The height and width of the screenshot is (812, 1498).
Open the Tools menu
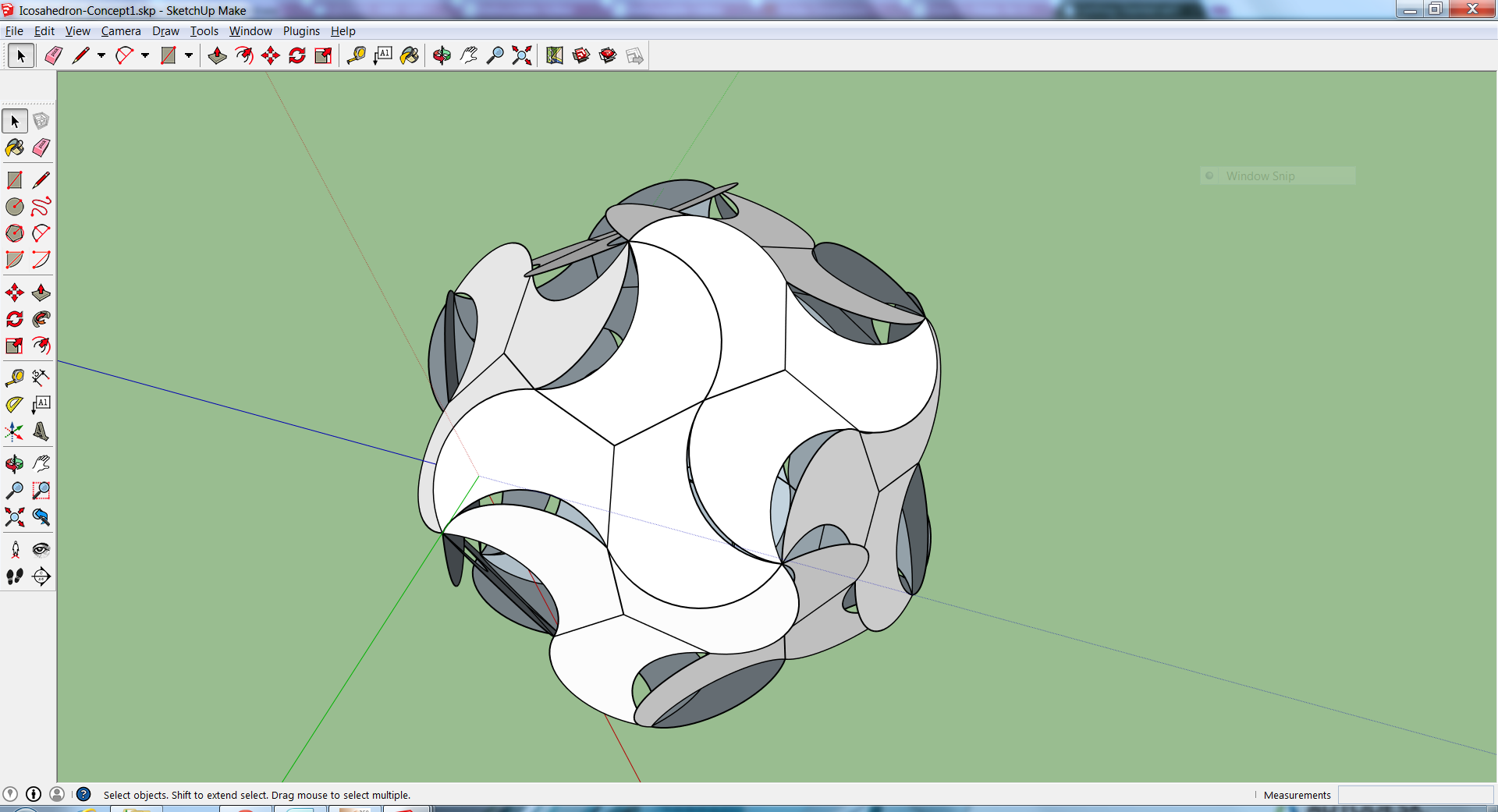204,31
